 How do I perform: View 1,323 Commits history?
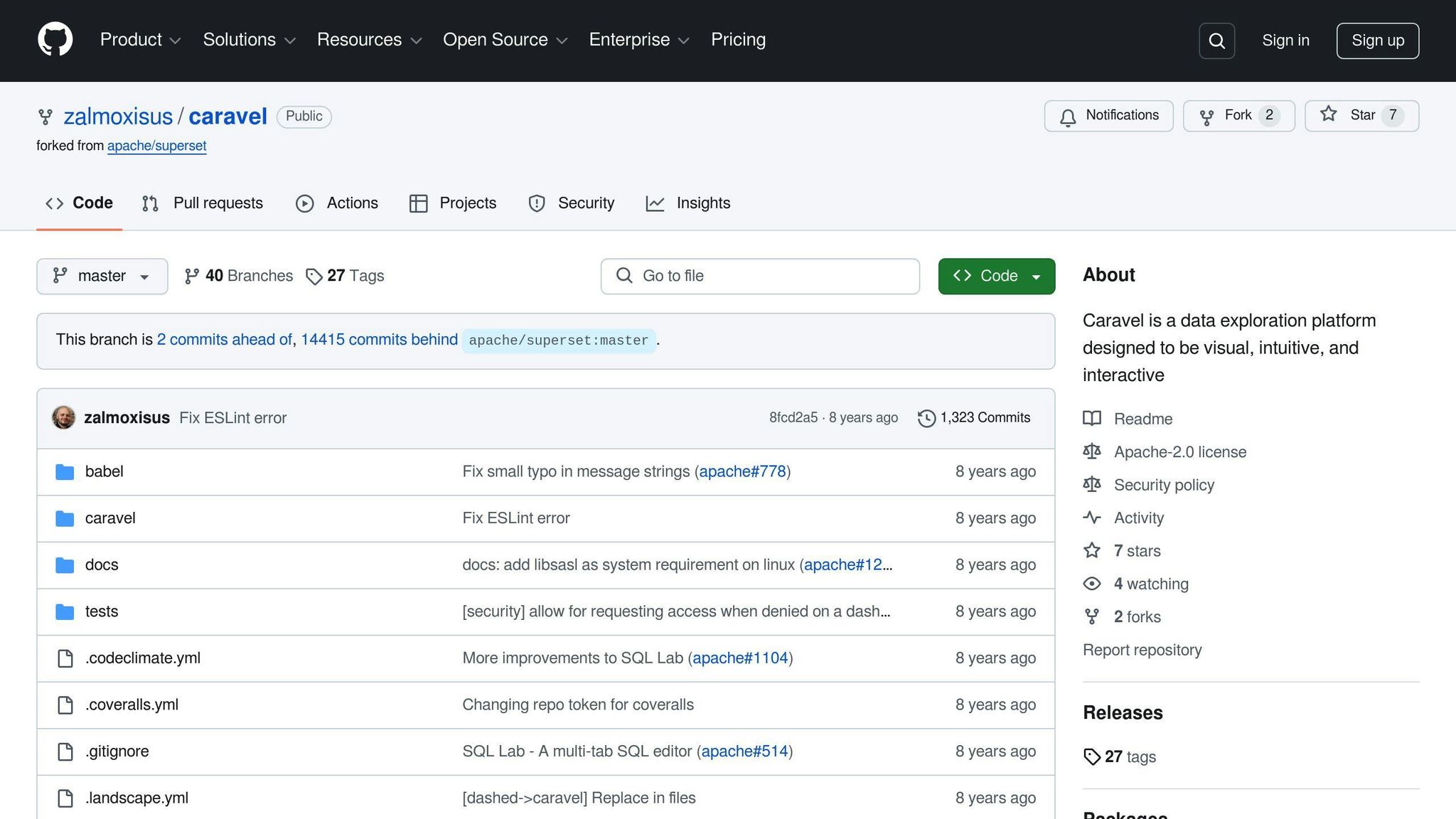974,418
